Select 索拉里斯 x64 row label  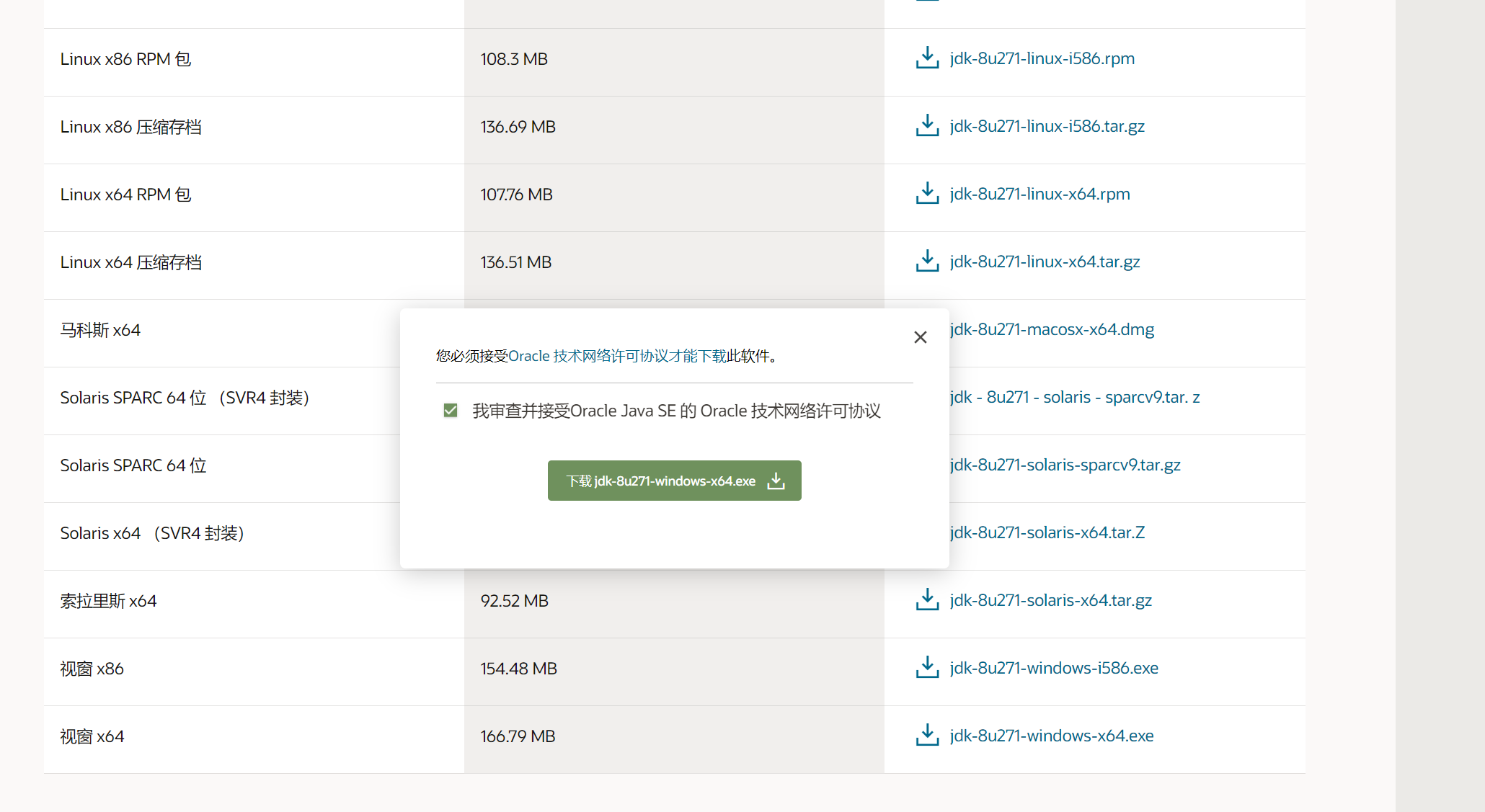tap(108, 601)
